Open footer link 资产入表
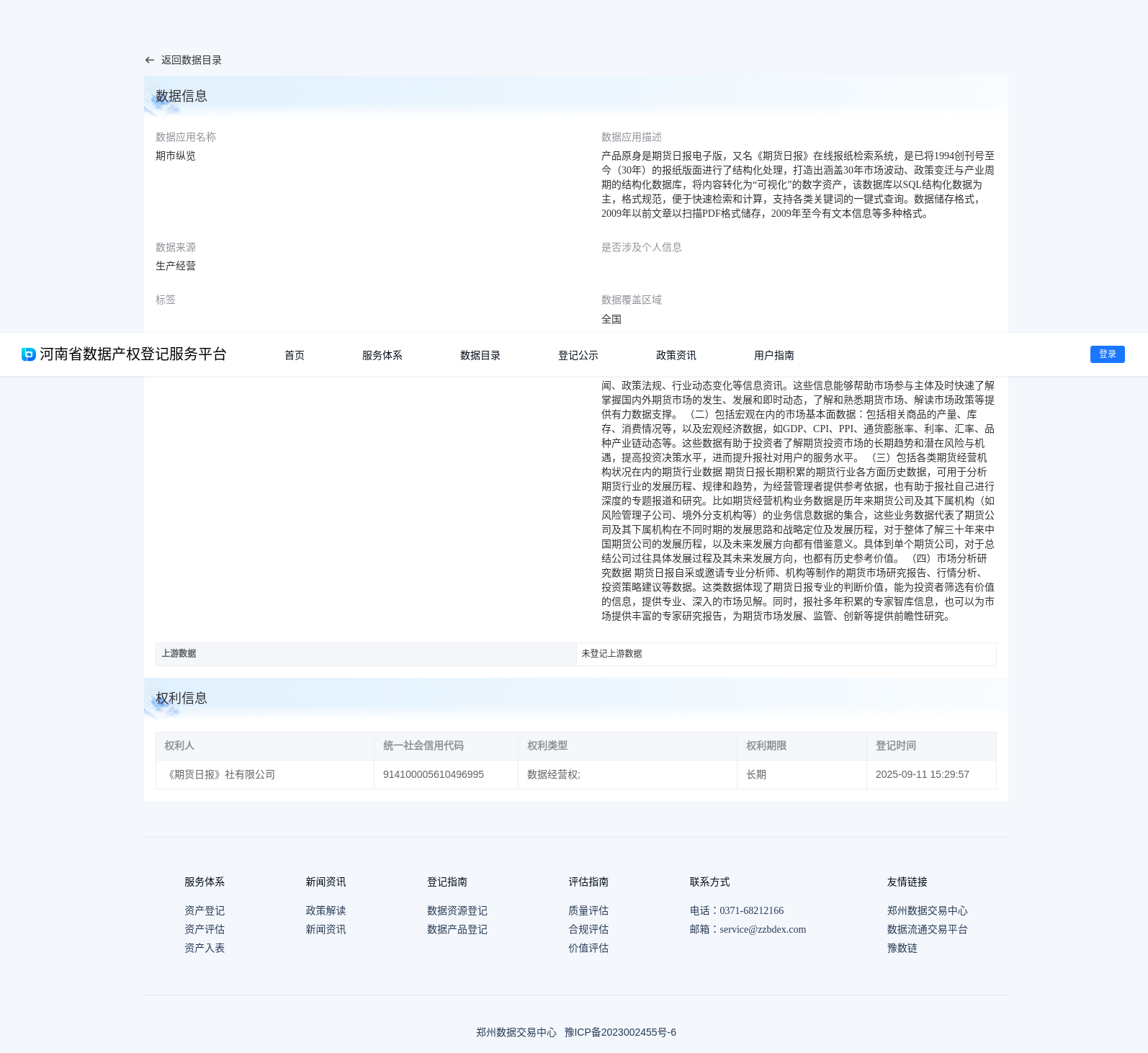The image size is (1148, 1053). coord(205,948)
